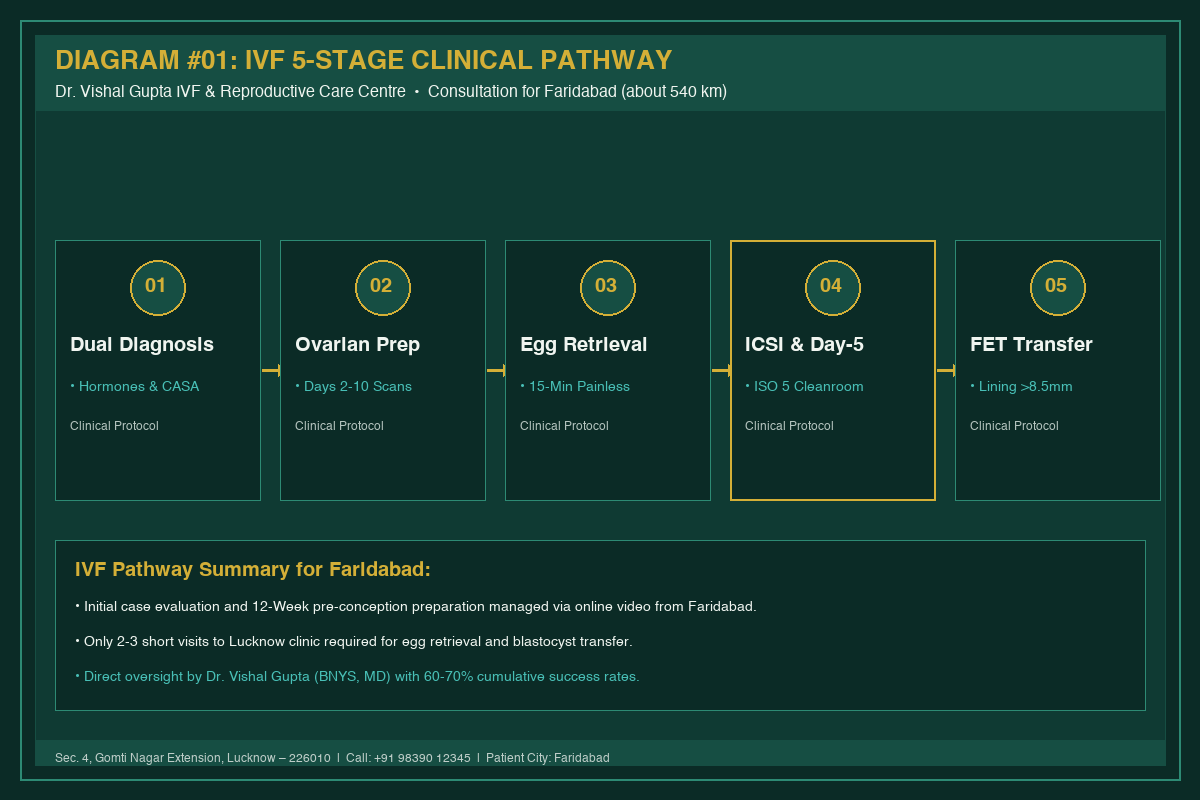Click Clinical Protocol under FET Transfer
The image size is (1200, 800).
point(1014,426)
